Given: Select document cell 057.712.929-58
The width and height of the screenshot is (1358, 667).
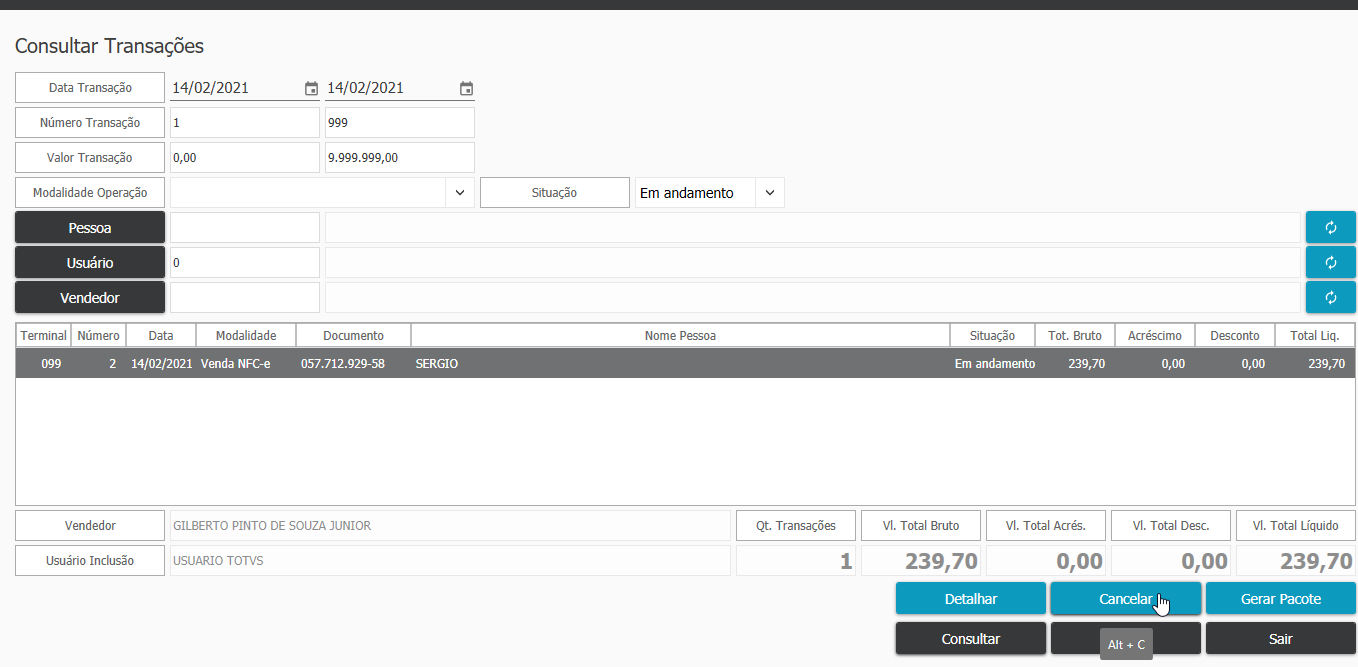Looking at the screenshot, I should pos(353,364).
